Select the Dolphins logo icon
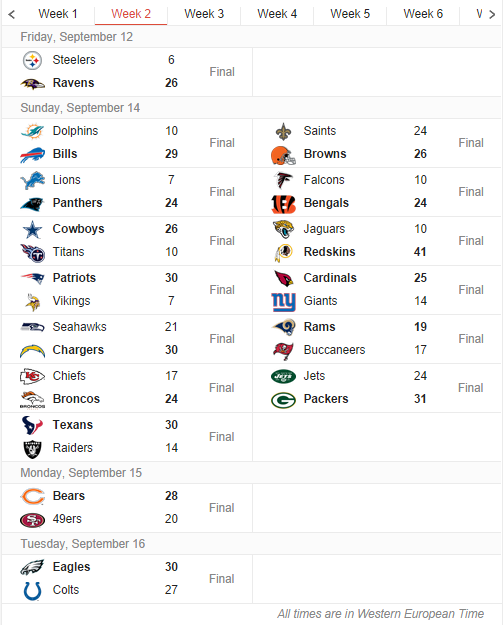The height and width of the screenshot is (625, 503). tap(32, 131)
